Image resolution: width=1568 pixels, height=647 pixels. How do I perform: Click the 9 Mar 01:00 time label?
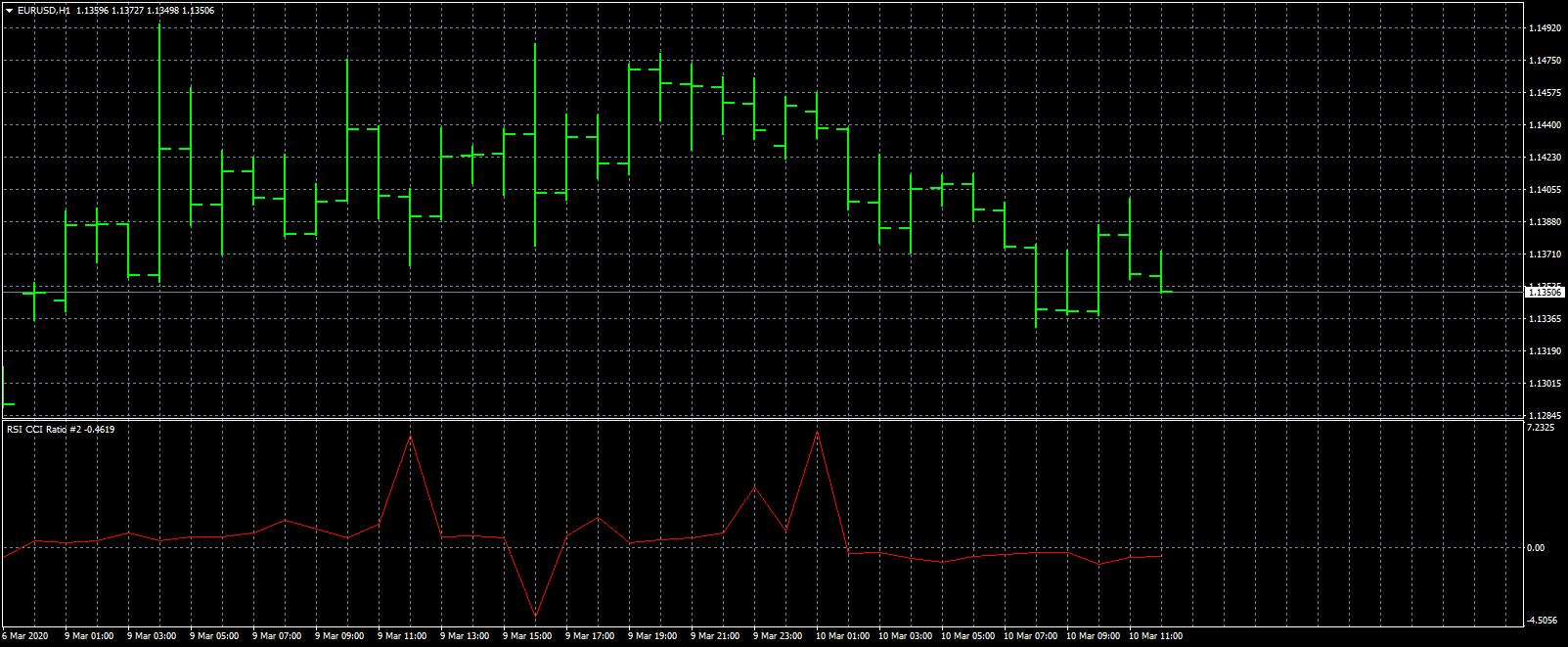[x=89, y=636]
